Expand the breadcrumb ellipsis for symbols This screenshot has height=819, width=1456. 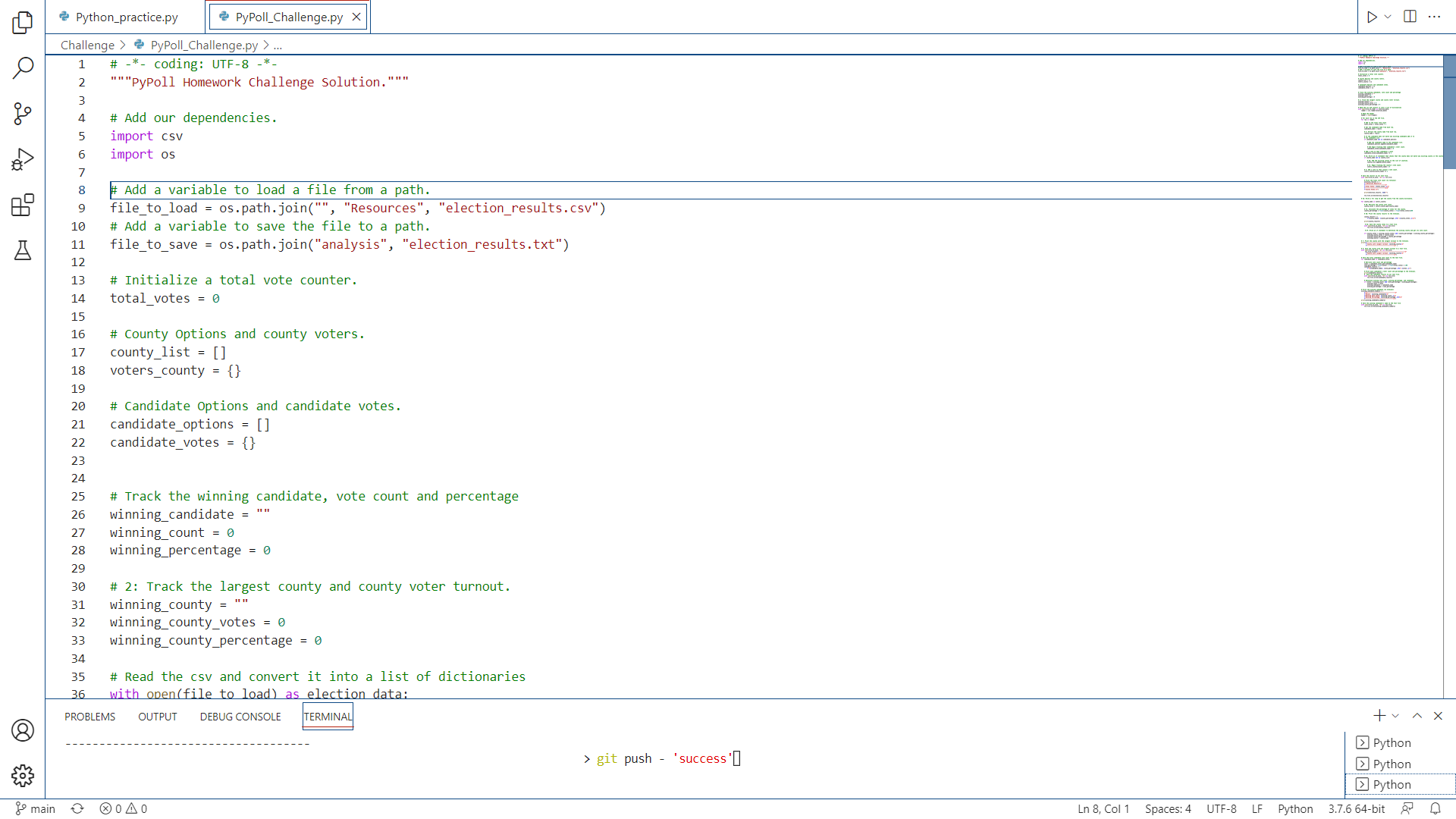coord(278,45)
